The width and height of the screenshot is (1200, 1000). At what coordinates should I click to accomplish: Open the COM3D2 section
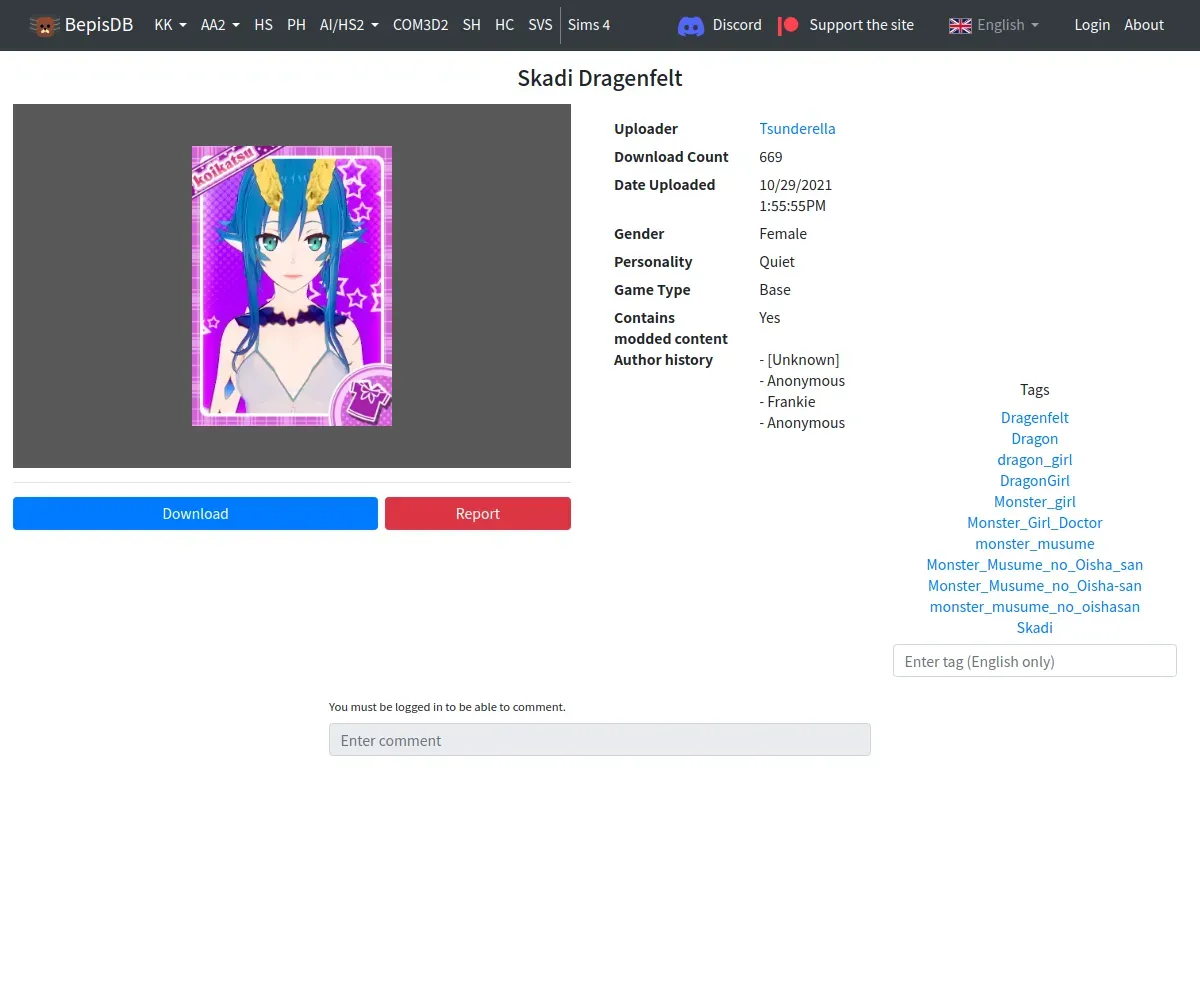[420, 25]
